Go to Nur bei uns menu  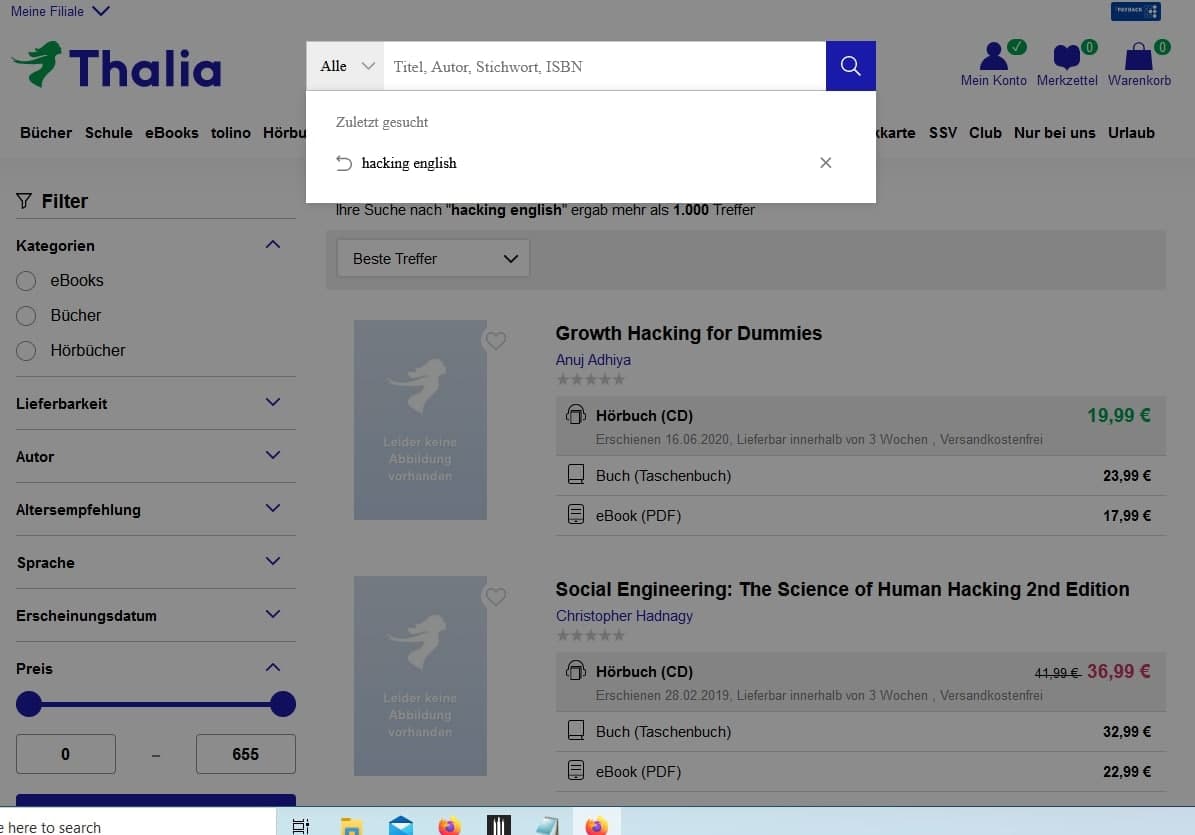coord(1054,132)
